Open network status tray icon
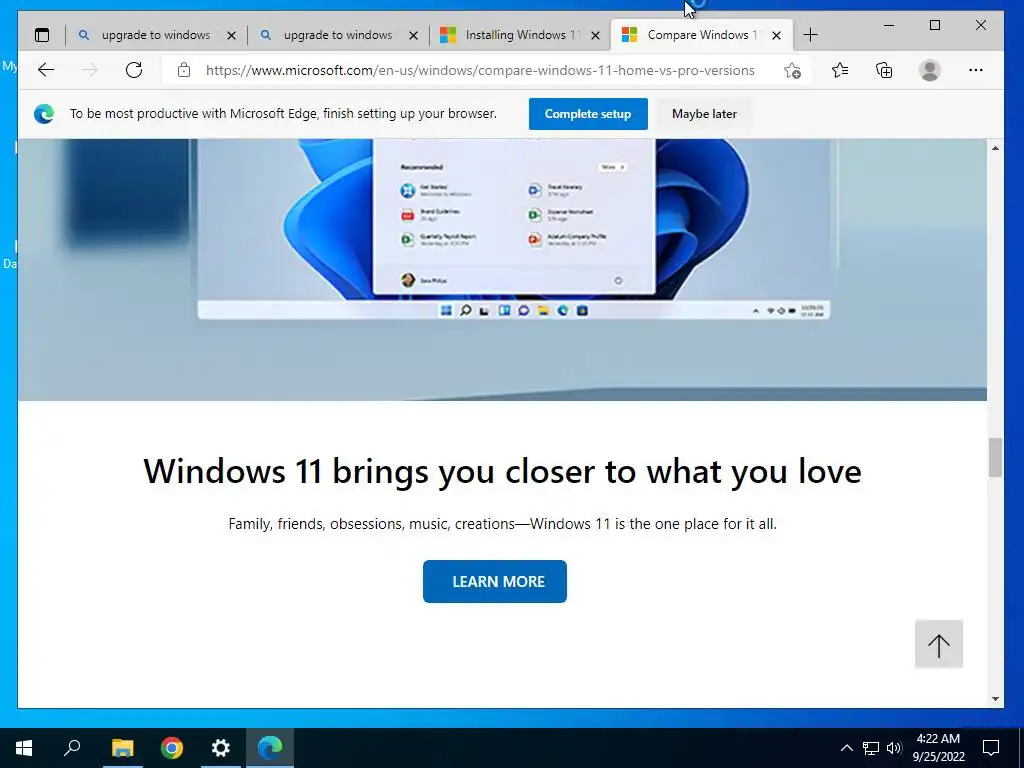Screen dimensions: 1024x768 coord(871,748)
